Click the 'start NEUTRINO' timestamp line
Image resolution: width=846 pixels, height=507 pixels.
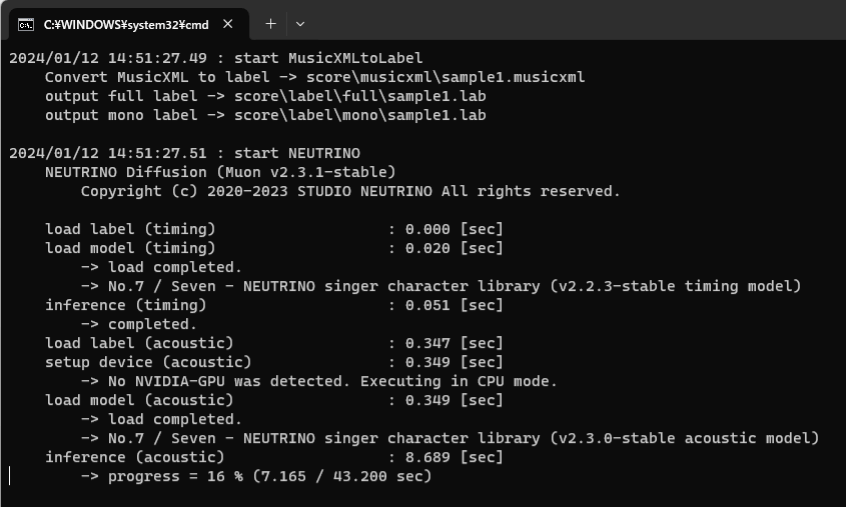(185, 153)
